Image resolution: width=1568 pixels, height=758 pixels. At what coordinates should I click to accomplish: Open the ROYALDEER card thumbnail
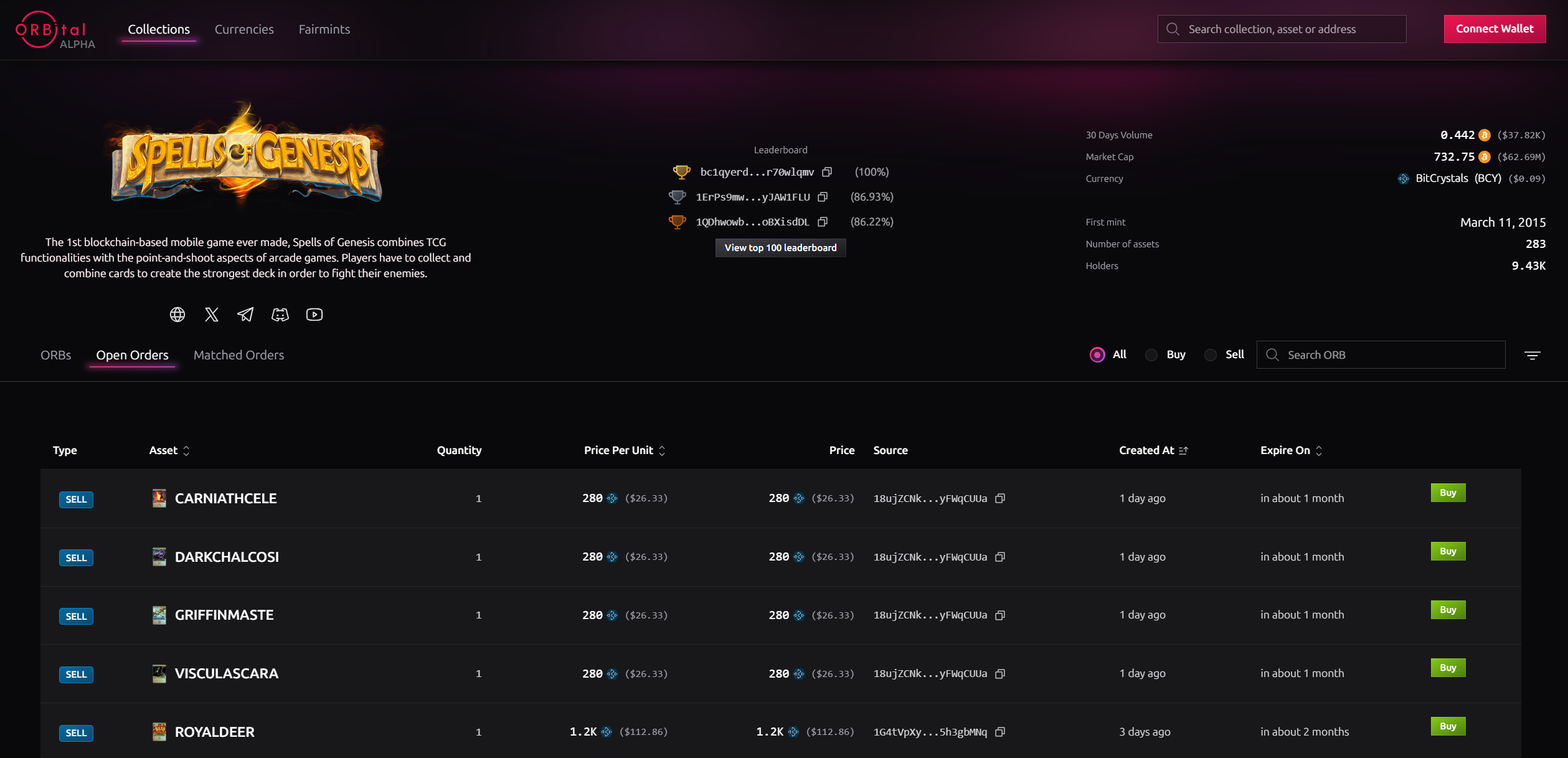159,732
